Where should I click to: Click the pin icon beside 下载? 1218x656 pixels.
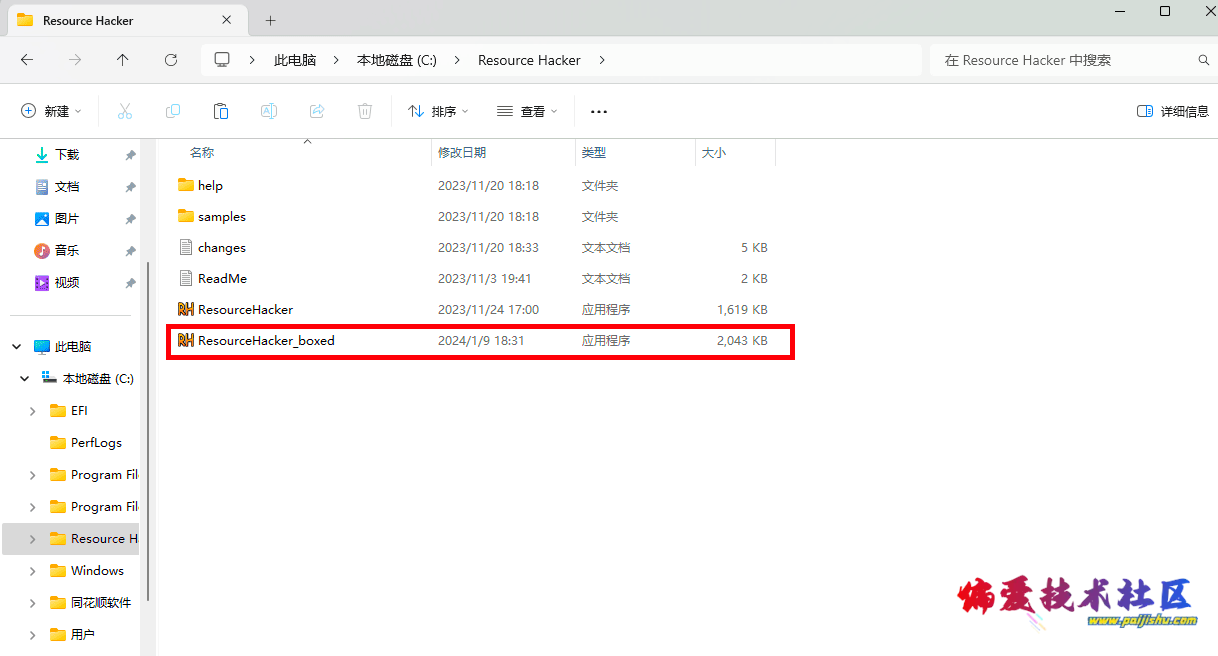click(x=130, y=155)
